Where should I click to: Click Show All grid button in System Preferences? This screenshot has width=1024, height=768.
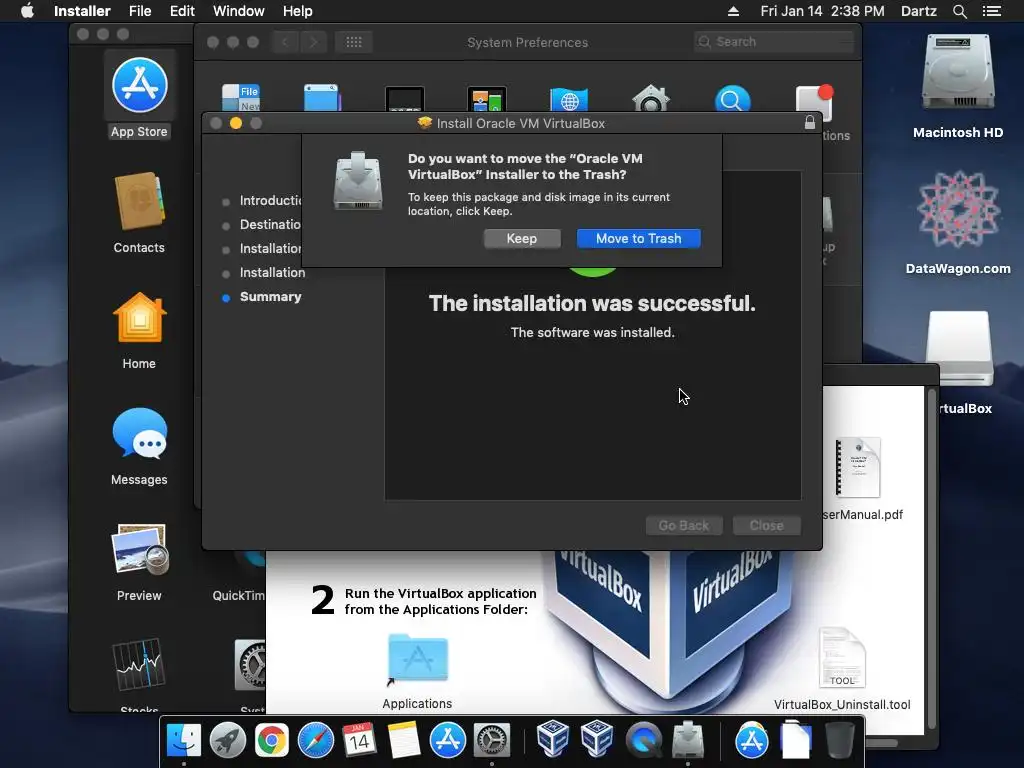click(x=353, y=42)
